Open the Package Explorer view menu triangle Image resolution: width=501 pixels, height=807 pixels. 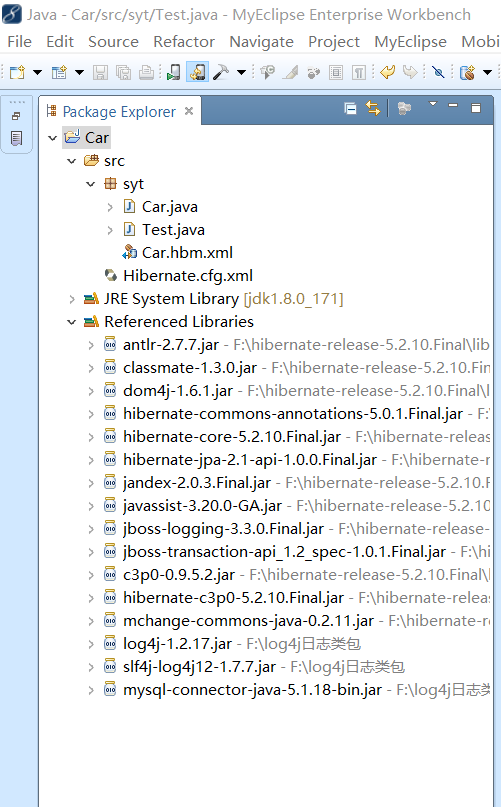click(433, 104)
